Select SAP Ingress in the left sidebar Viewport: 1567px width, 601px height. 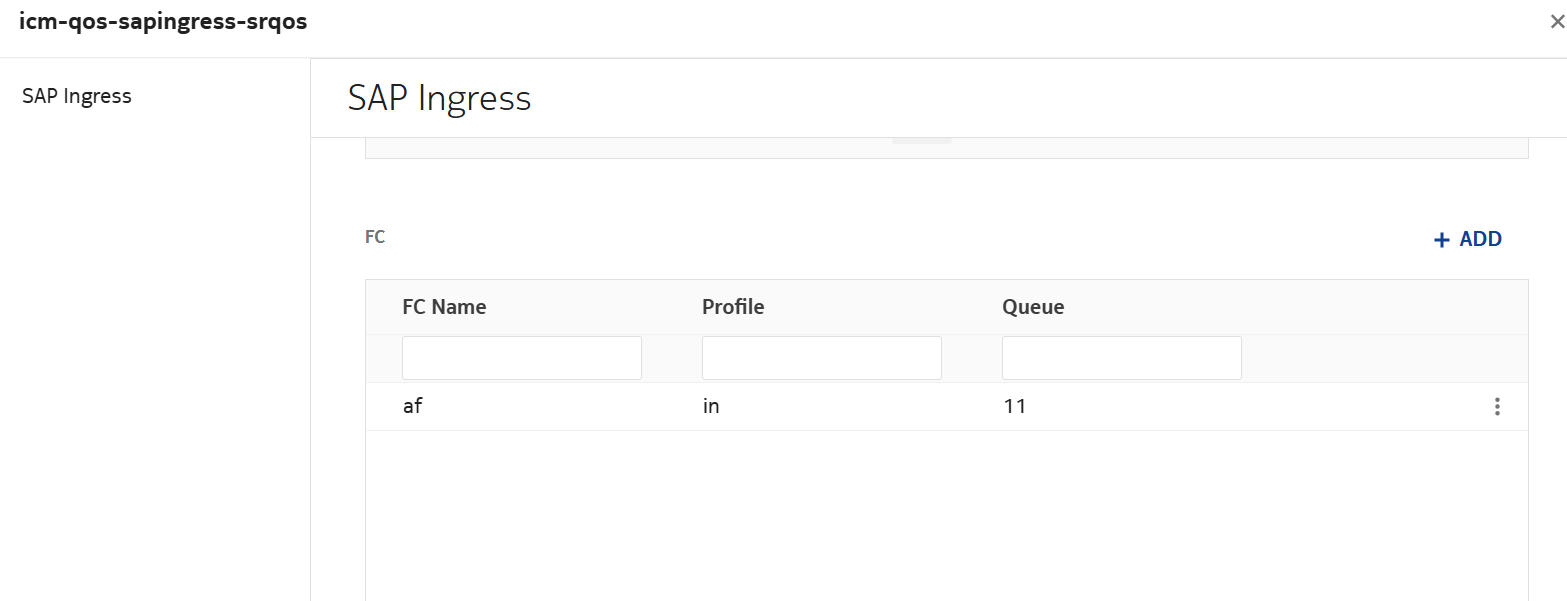pos(77,97)
